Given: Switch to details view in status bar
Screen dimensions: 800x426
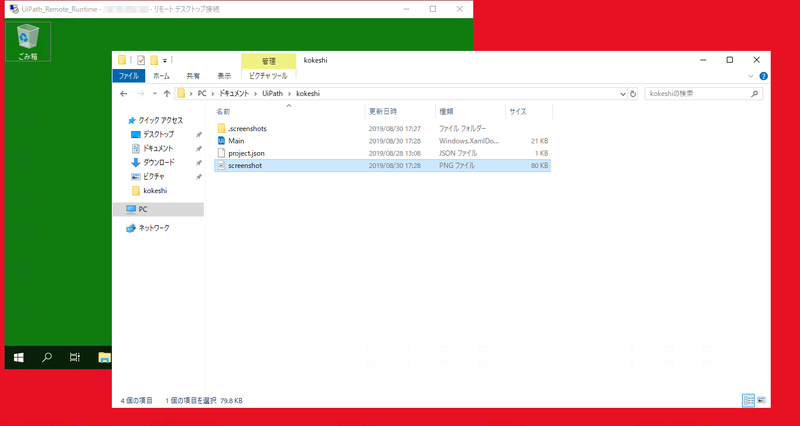Looking at the screenshot, I should coord(748,400).
